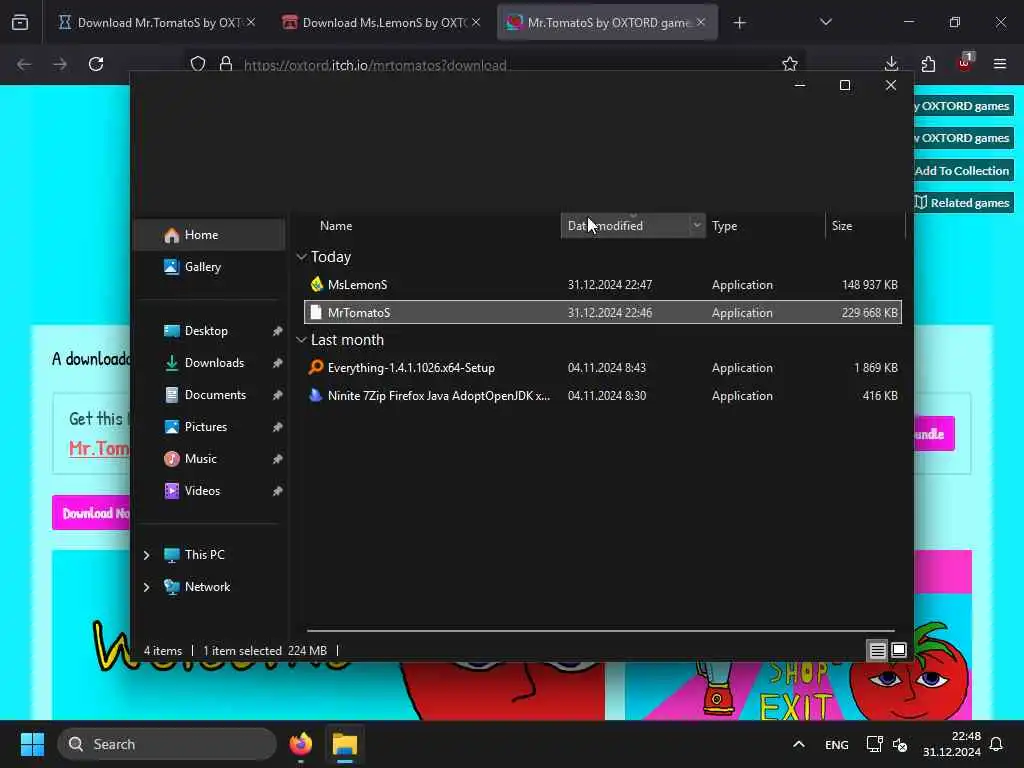Click the Music icon in sidebar

pyautogui.click(x=171, y=458)
